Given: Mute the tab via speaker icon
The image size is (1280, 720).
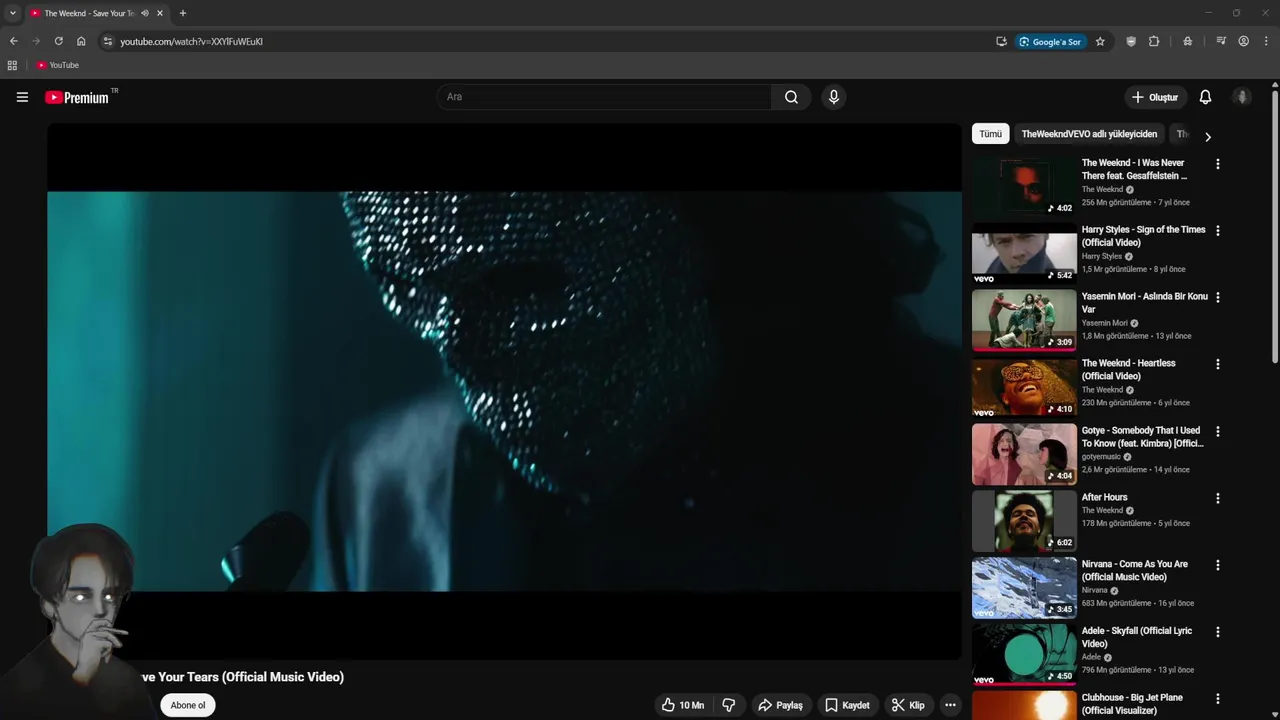Looking at the screenshot, I should [x=145, y=13].
